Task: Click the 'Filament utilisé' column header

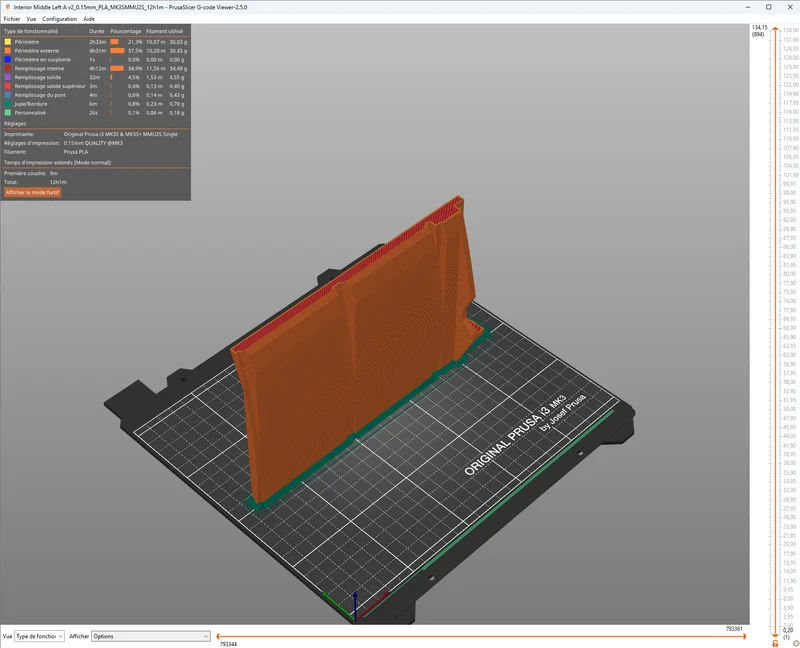Action: tap(164, 31)
